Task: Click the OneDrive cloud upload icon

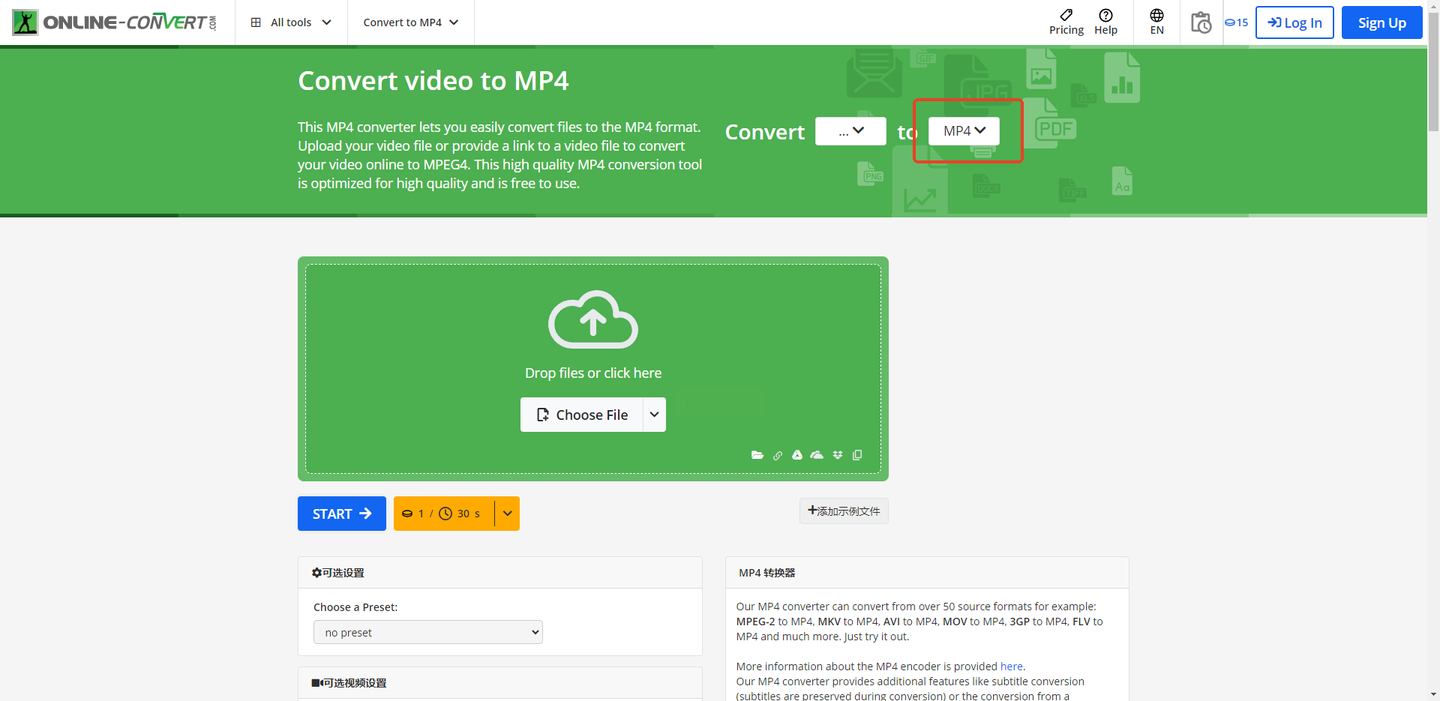Action: tap(817, 455)
